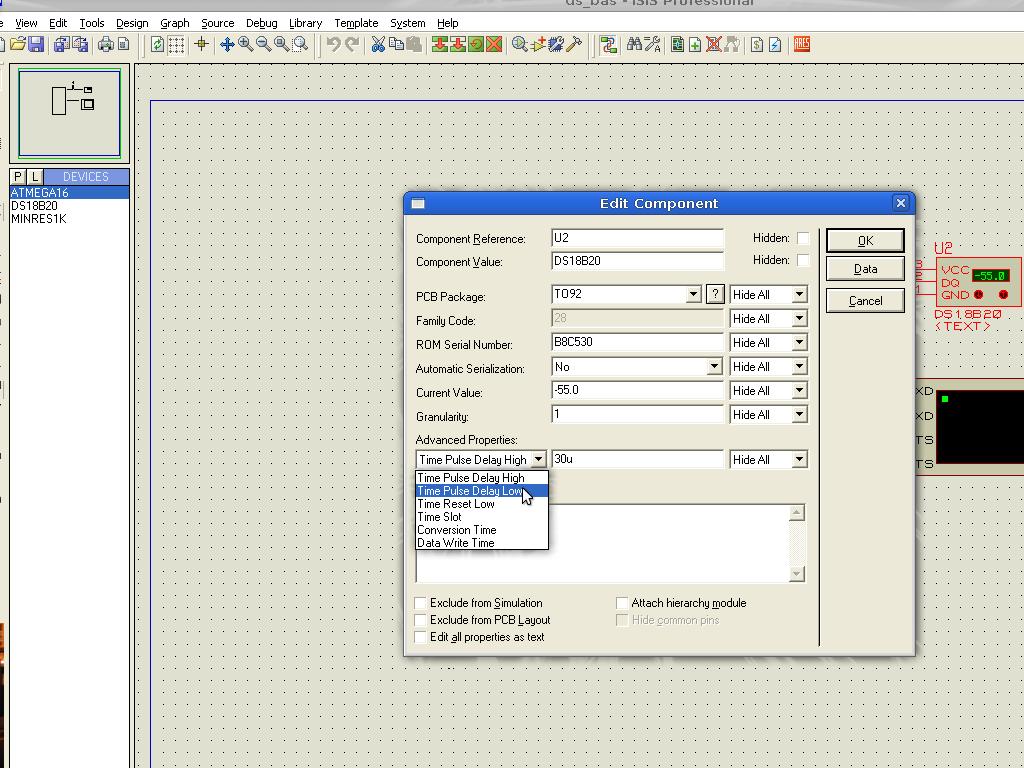Click the properties text scrollbar down arrow
The width and height of the screenshot is (1024, 768).
(796, 574)
